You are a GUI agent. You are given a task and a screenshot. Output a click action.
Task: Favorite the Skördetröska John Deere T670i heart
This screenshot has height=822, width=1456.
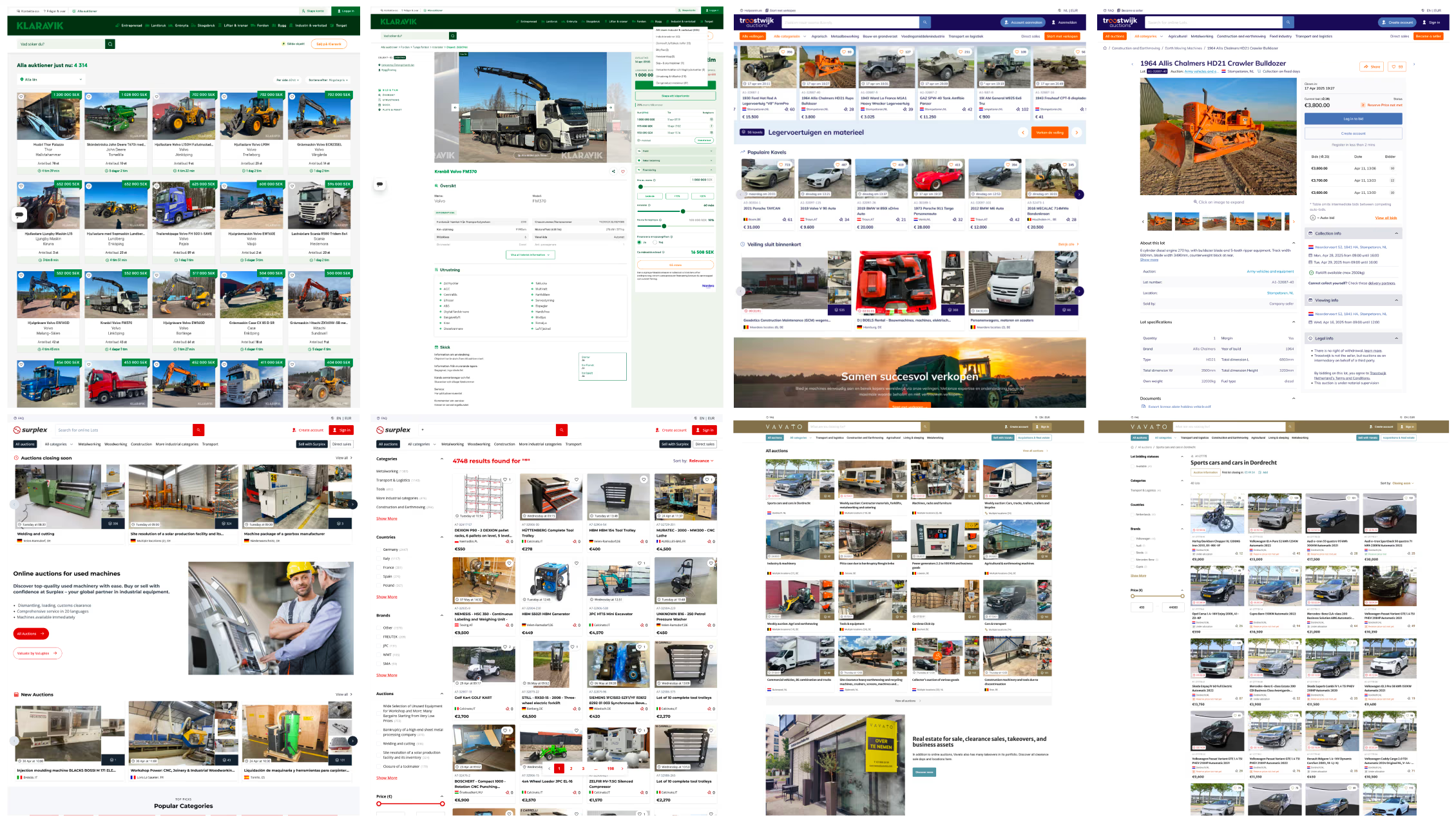(x=89, y=97)
